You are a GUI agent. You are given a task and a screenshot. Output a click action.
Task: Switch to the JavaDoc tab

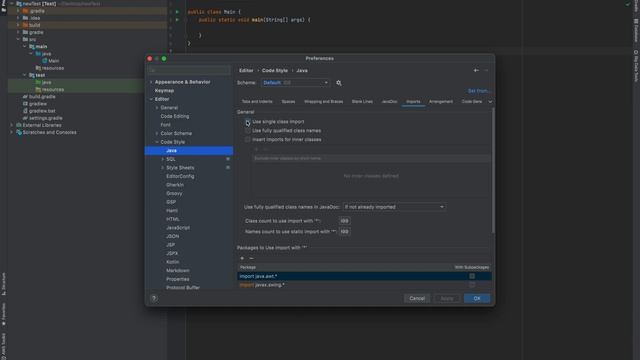pyautogui.click(x=389, y=102)
